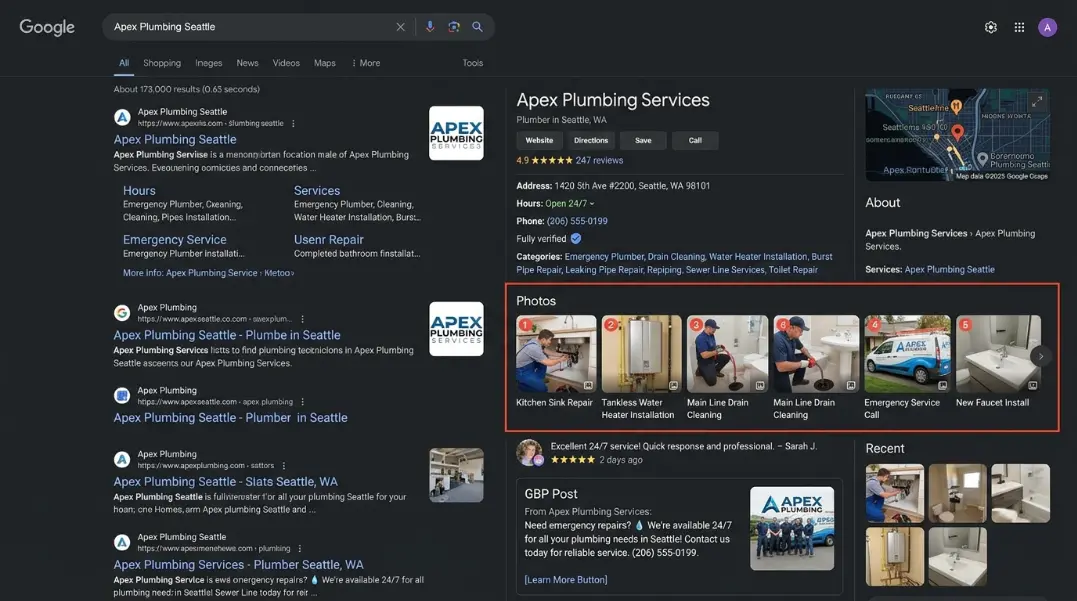The image size is (1077, 601).
Task: Open warehouse thumbnail beside Slats Seattle result
Action: 456,475
